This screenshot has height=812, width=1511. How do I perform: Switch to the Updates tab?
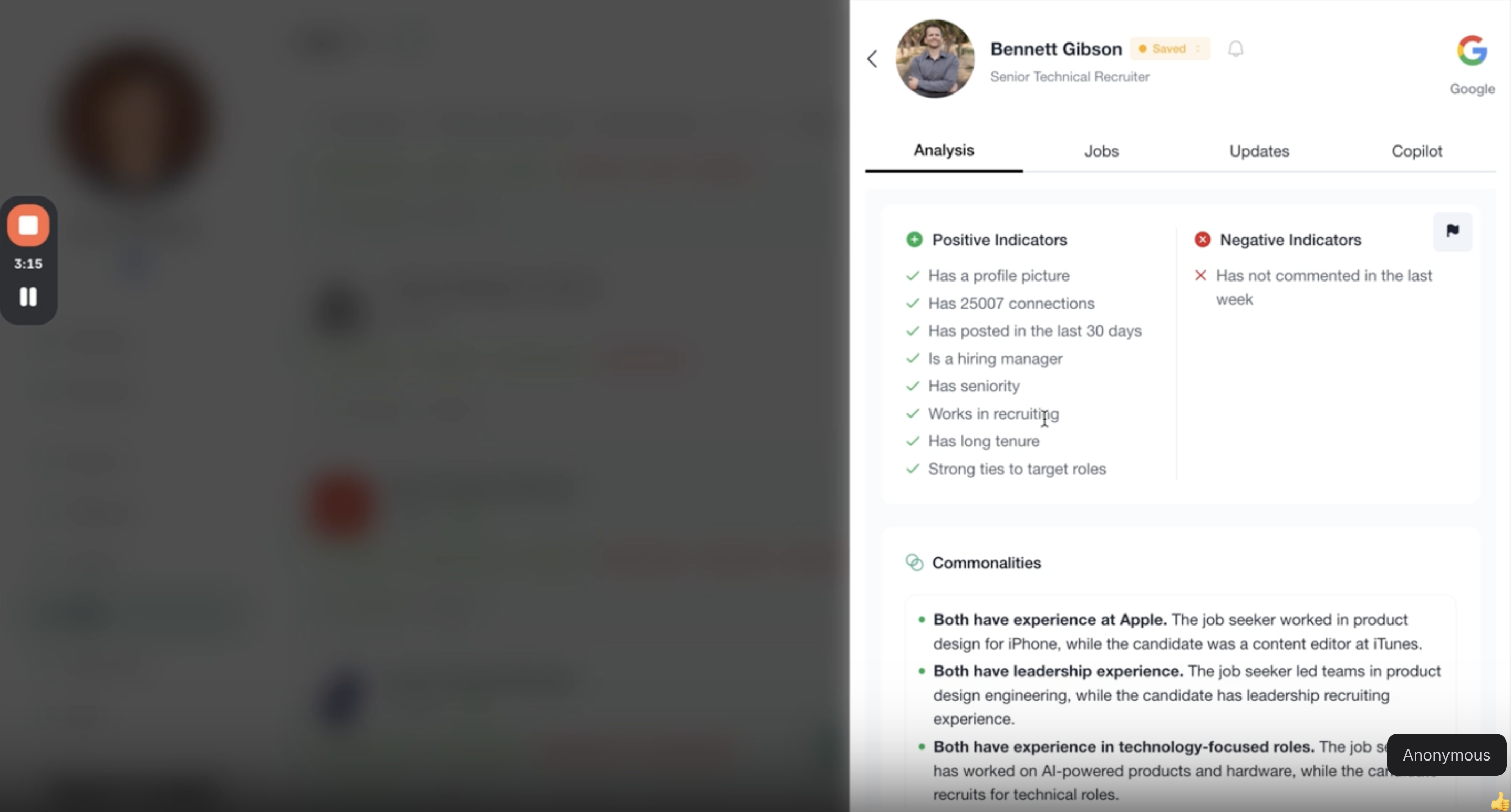1259,151
